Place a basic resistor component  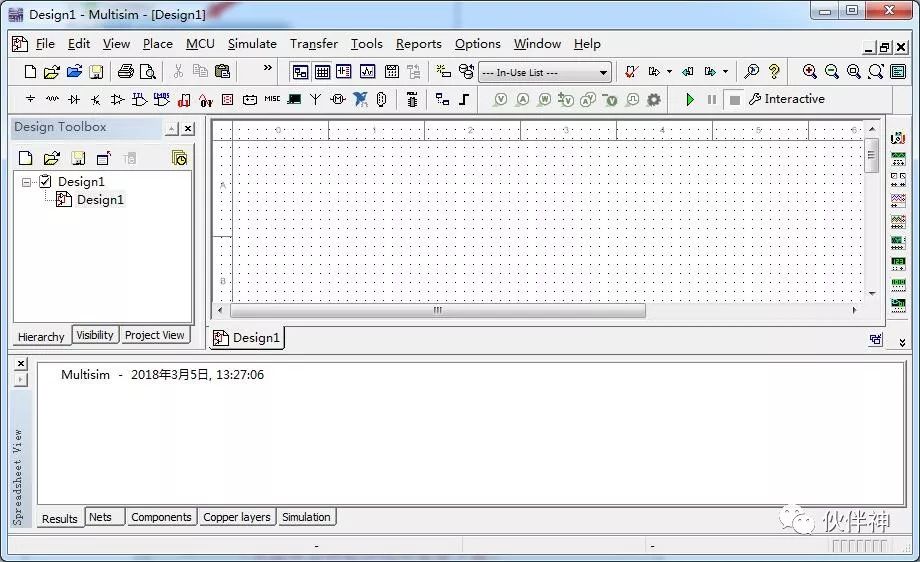pos(52,99)
